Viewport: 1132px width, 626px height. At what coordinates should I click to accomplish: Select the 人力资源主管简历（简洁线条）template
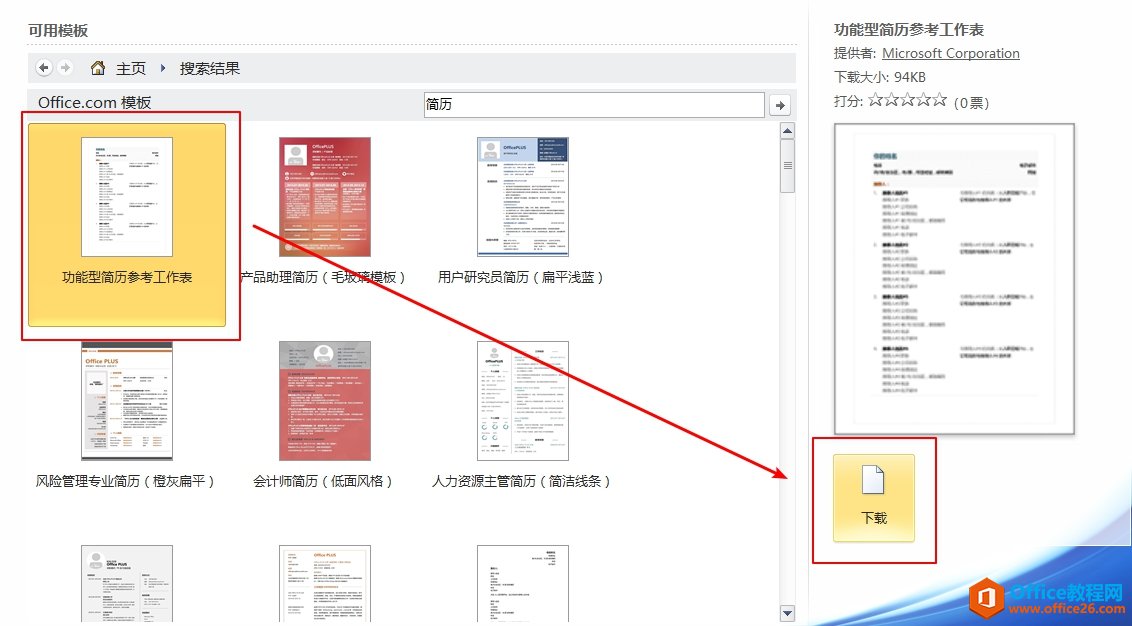pos(523,400)
